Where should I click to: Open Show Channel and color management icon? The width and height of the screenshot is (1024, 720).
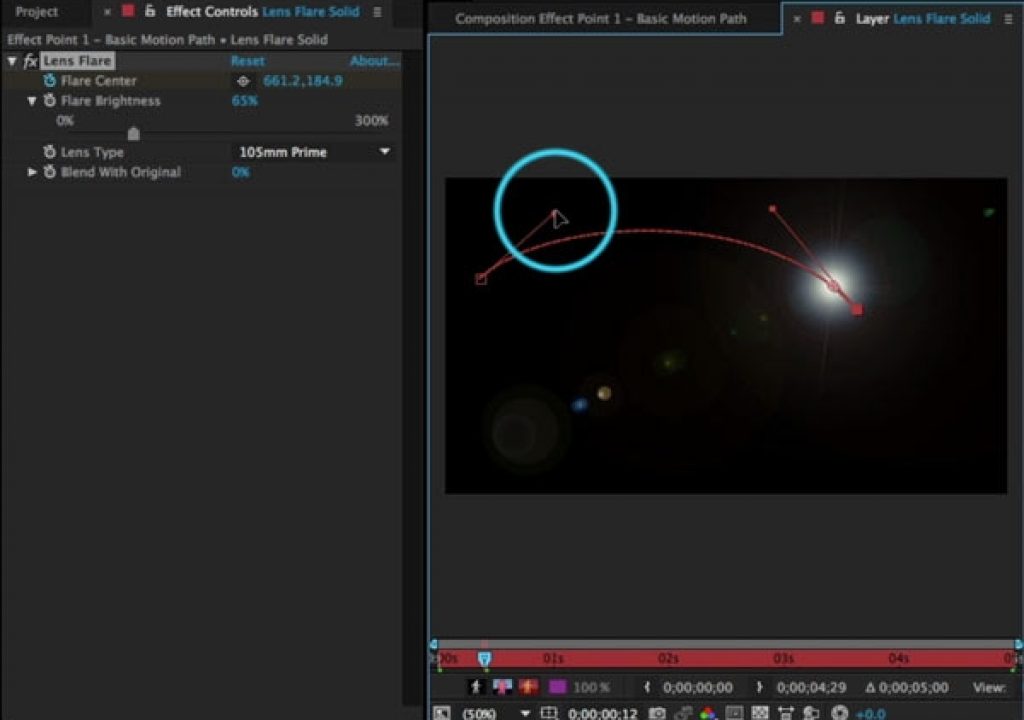coord(708,713)
